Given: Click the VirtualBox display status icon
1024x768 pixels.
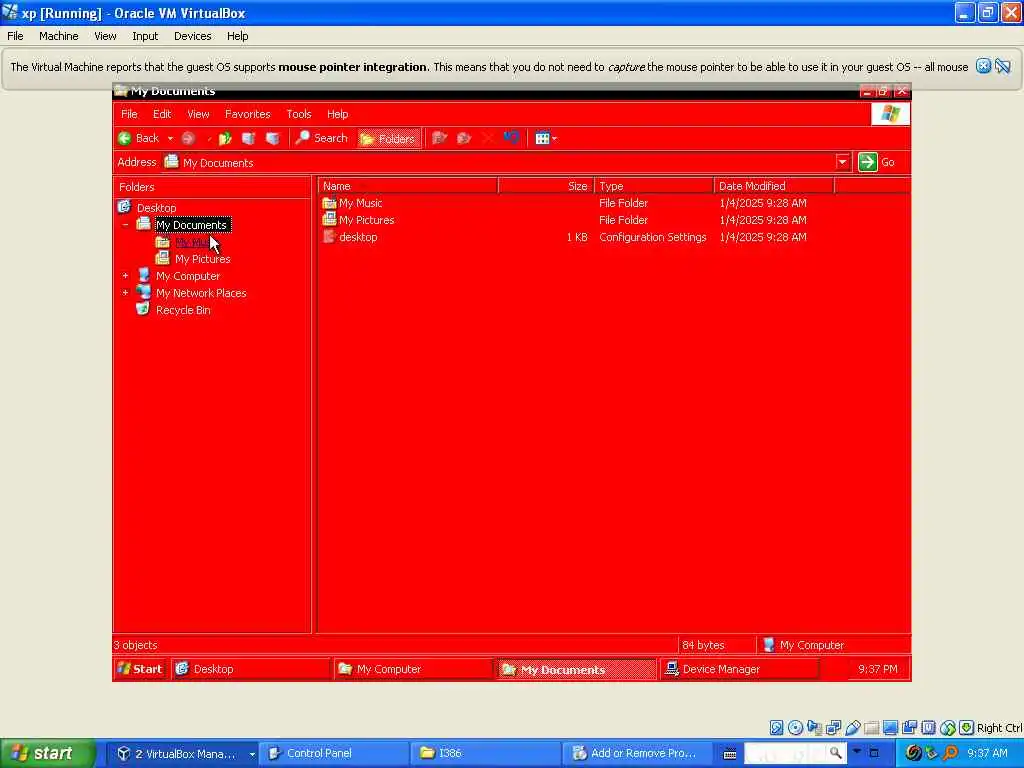Looking at the screenshot, I should (x=890, y=728).
